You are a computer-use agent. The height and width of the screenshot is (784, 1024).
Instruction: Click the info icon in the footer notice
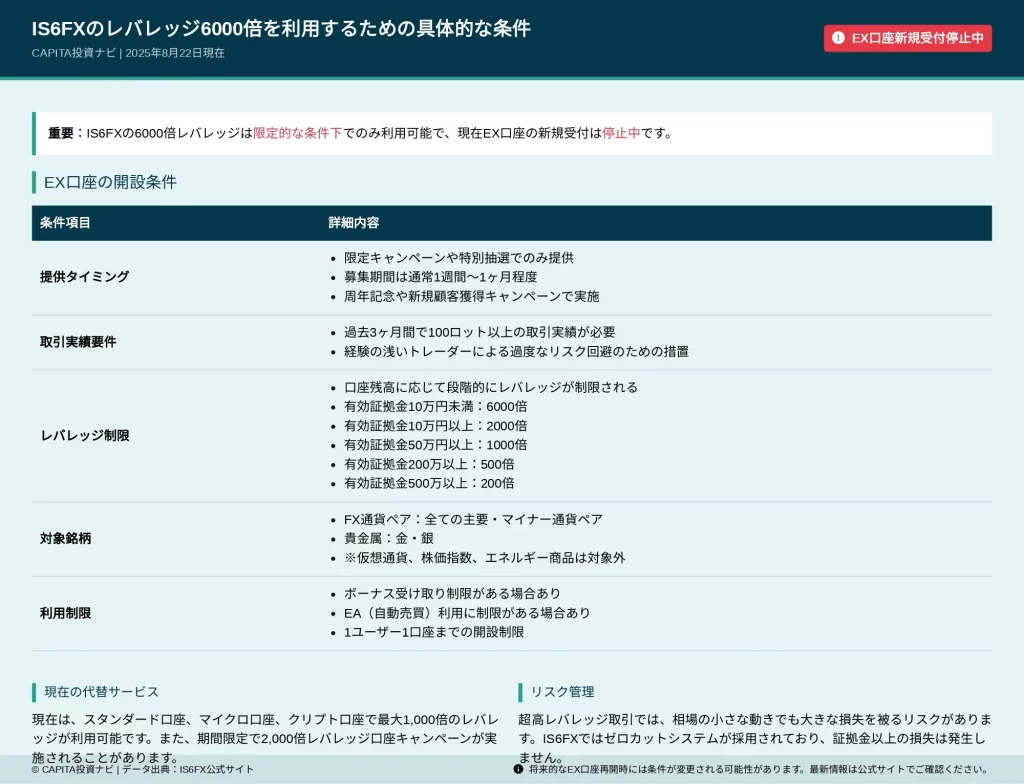(519, 769)
